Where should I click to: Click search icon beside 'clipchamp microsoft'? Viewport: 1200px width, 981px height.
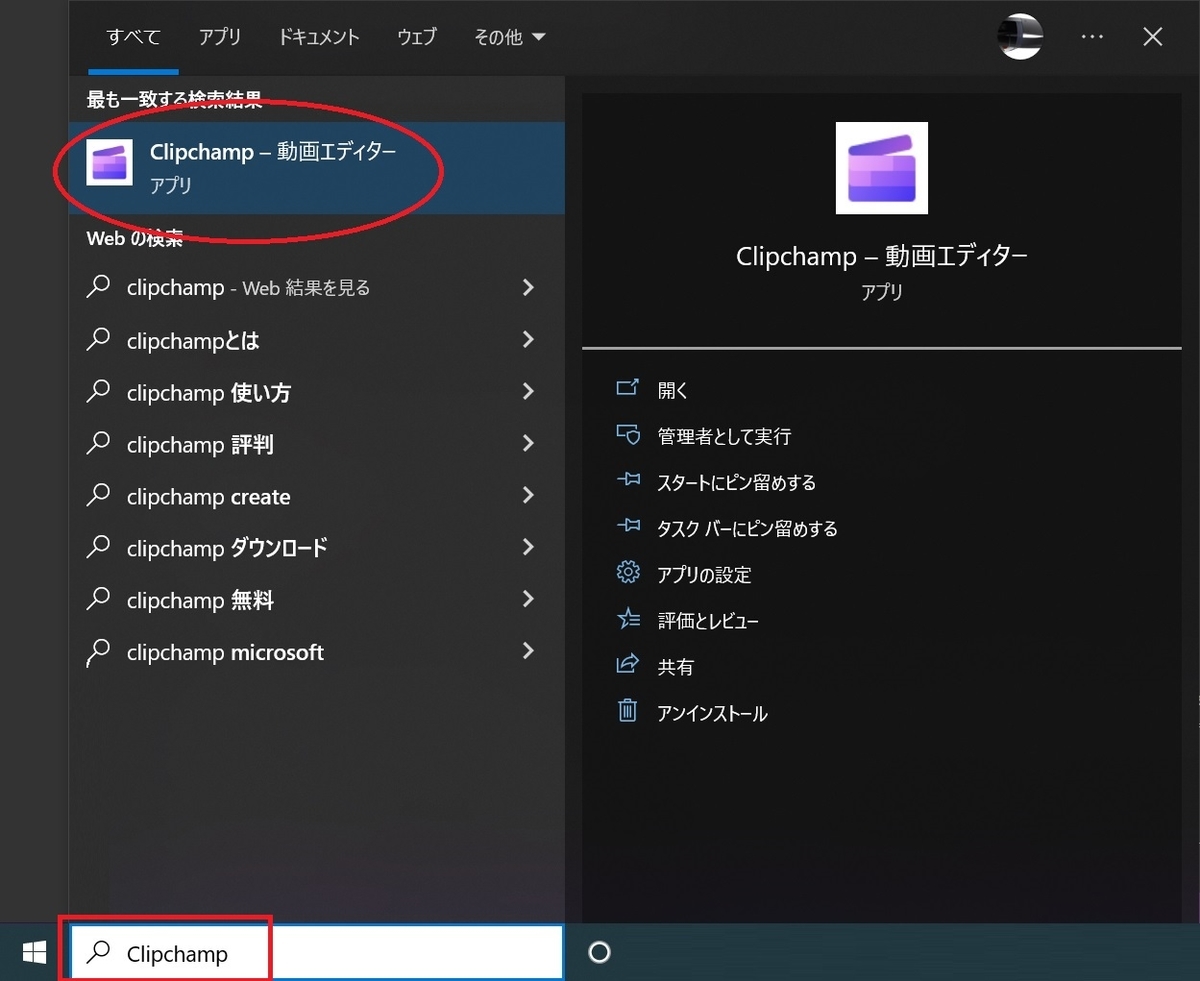(x=98, y=652)
